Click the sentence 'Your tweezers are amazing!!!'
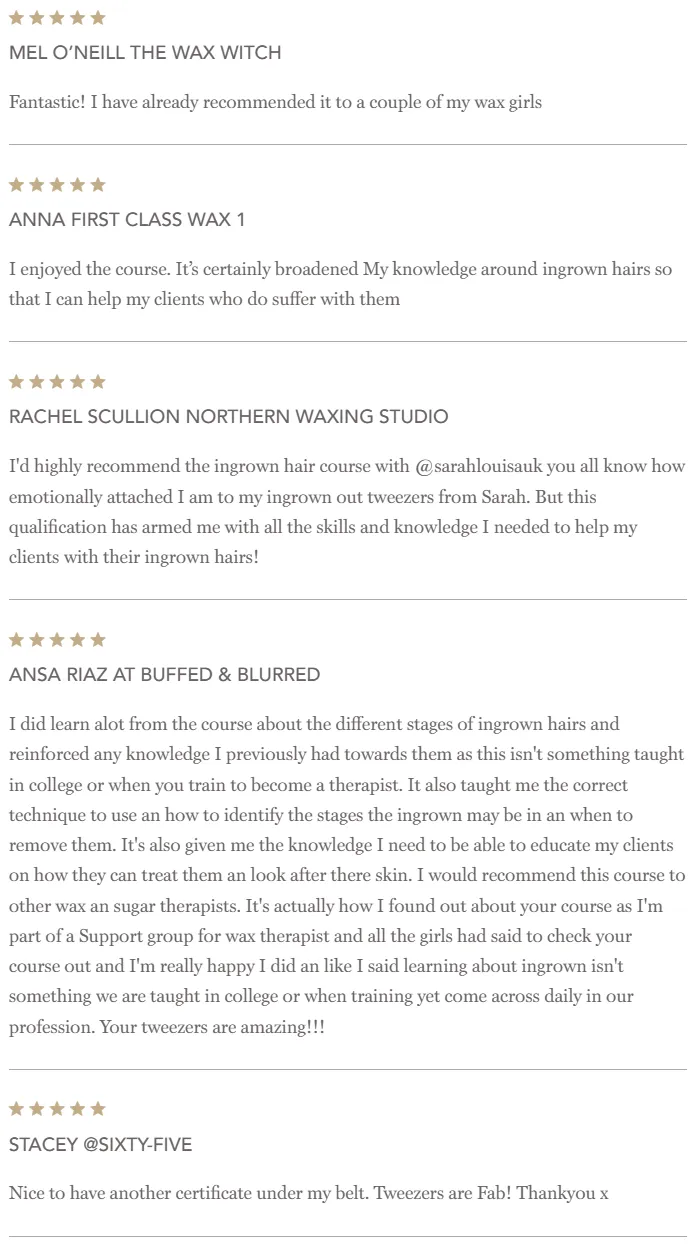Screen dimensions: 700x1251 (212, 1027)
